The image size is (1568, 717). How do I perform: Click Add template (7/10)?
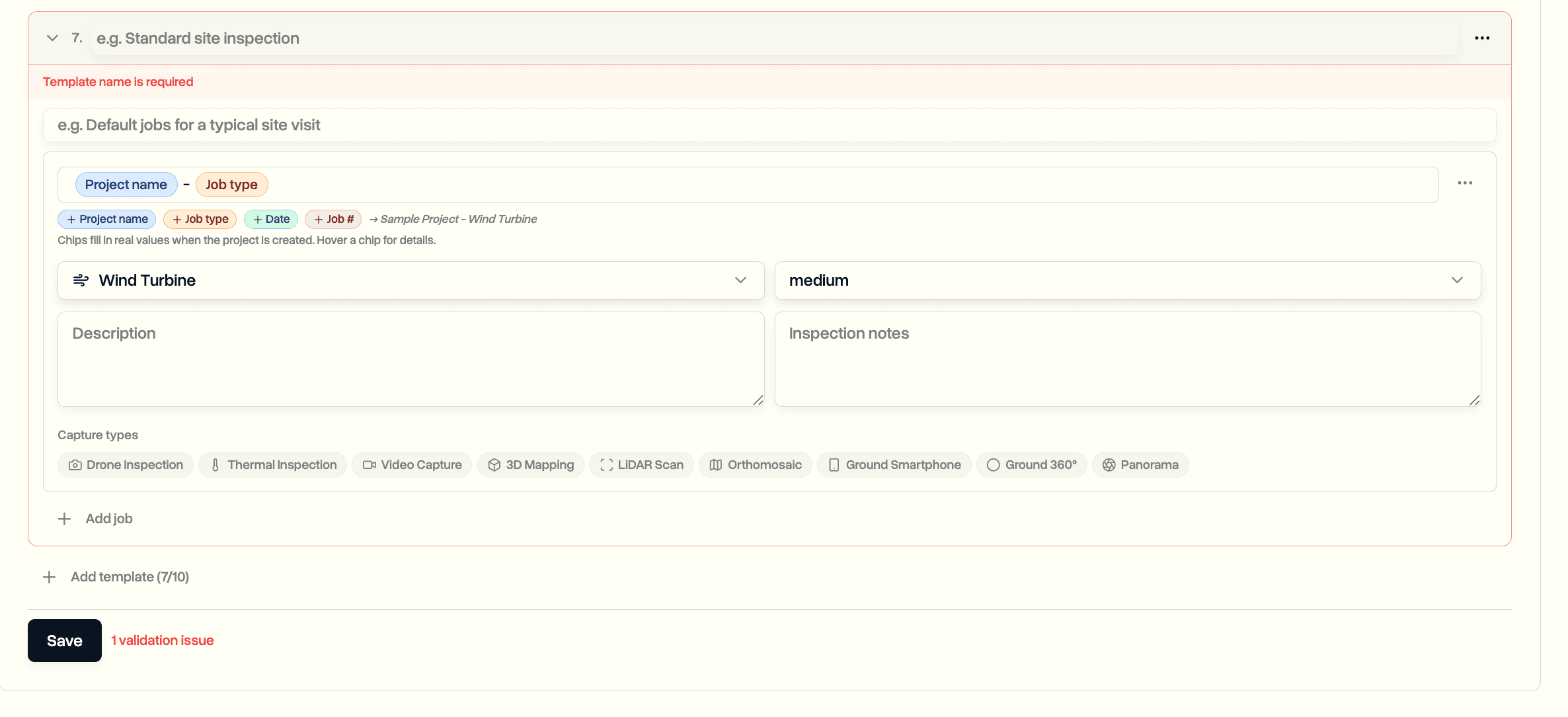116,577
